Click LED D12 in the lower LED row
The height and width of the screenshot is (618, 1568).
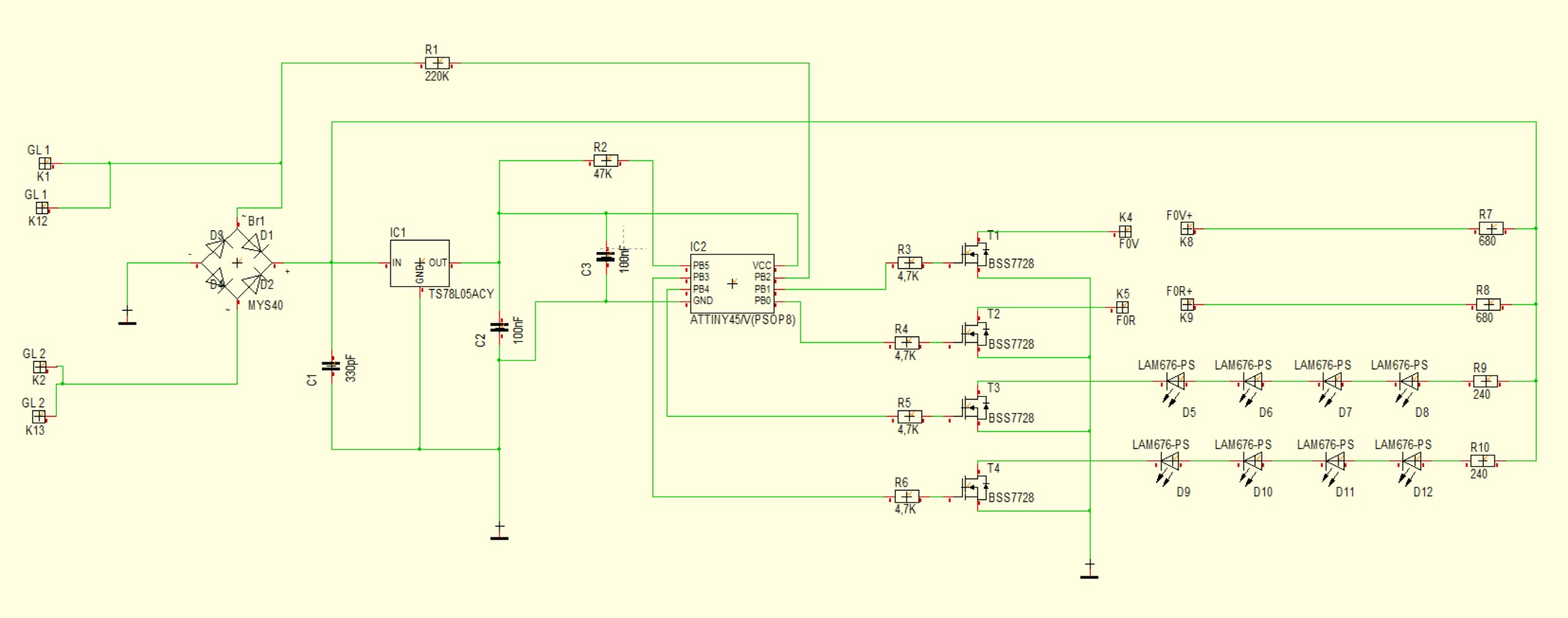tap(1411, 461)
